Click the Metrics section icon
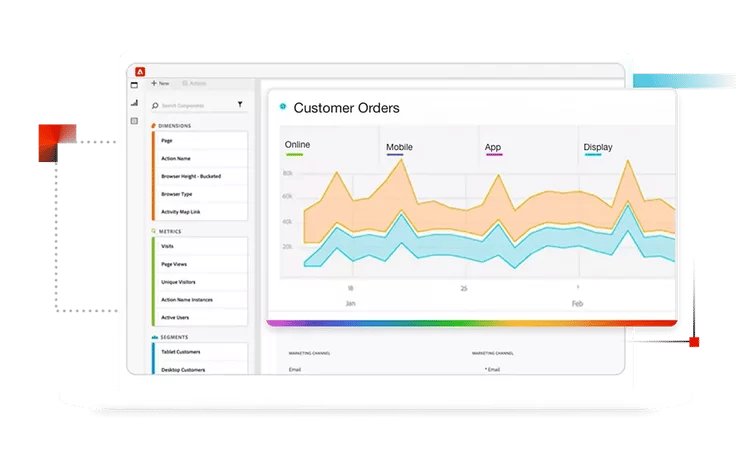This screenshot has height=469, width=750. click(154, 231)
